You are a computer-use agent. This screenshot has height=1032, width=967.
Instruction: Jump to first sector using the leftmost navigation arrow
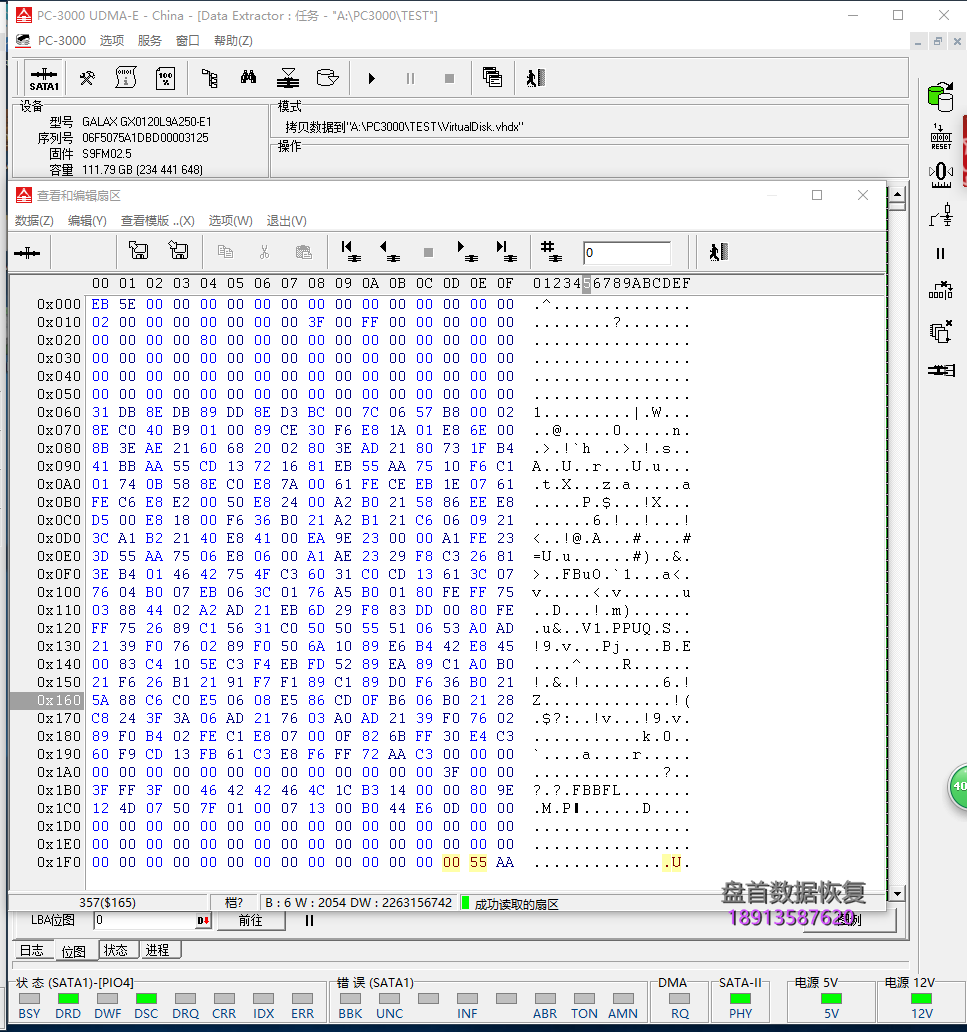click(349, 251)
